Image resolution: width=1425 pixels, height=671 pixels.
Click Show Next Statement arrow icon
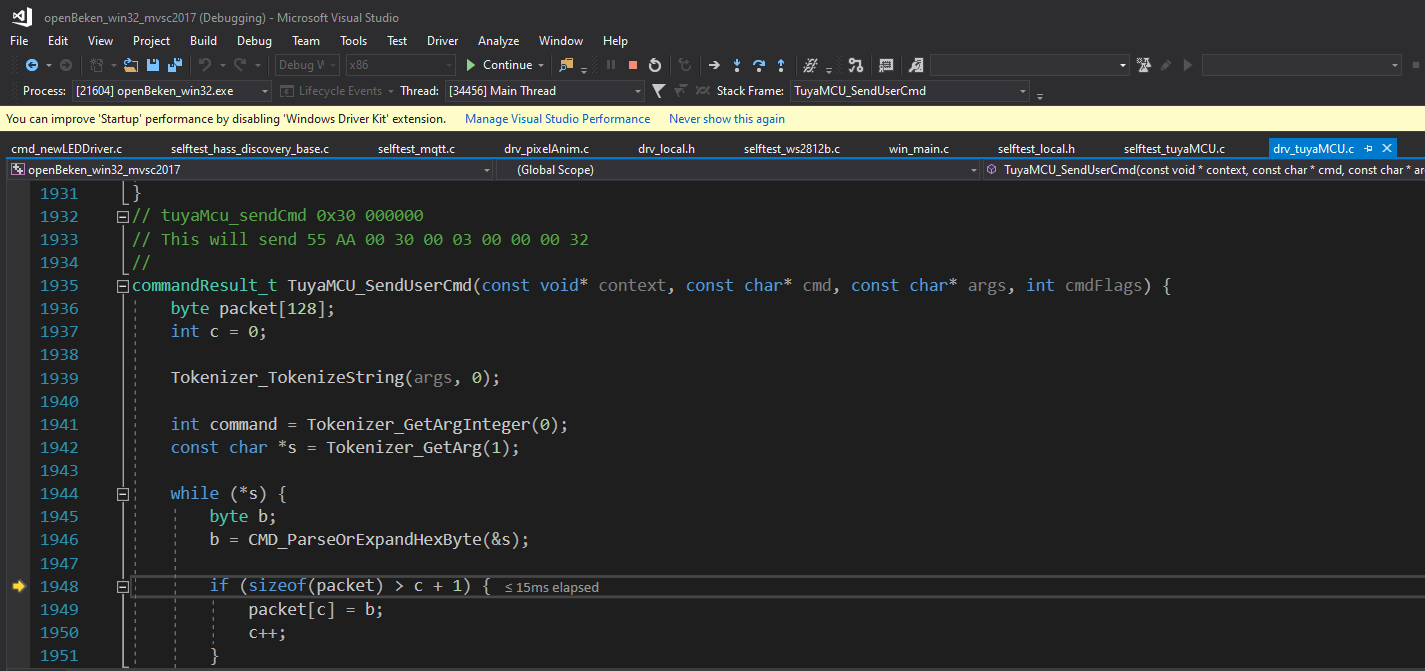(x=714, y=65)
